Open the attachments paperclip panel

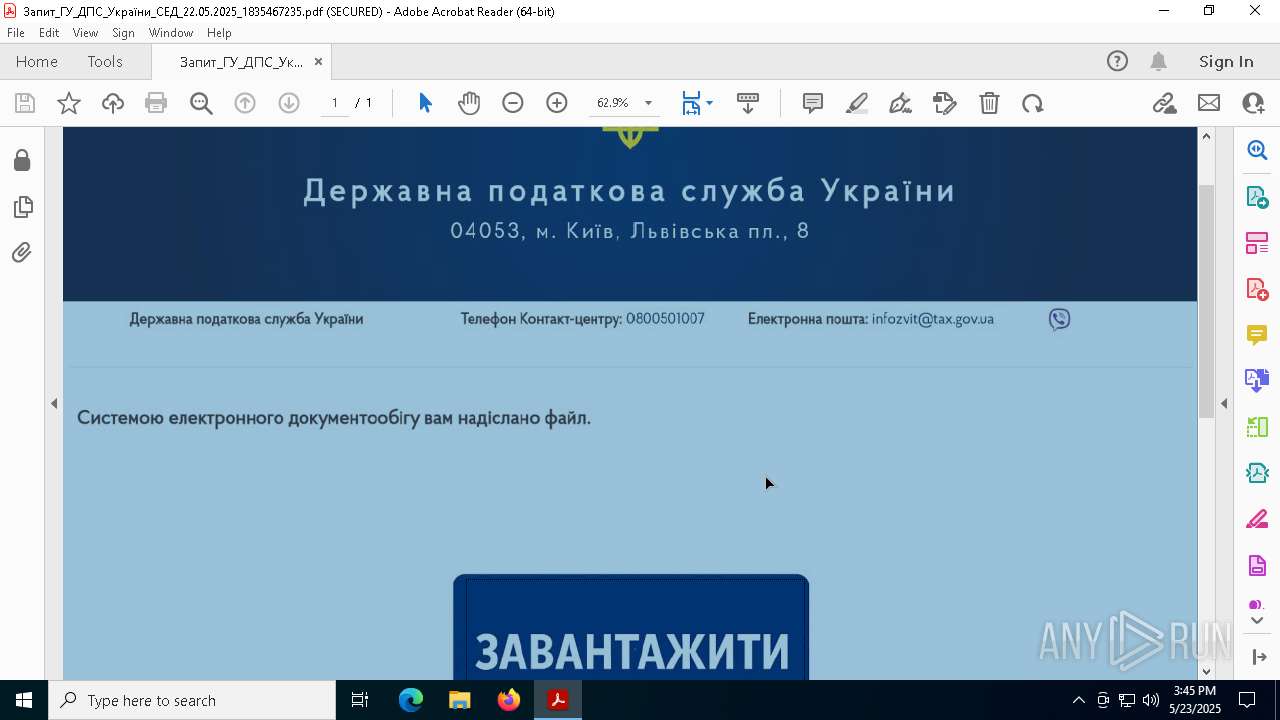point(22,252)
